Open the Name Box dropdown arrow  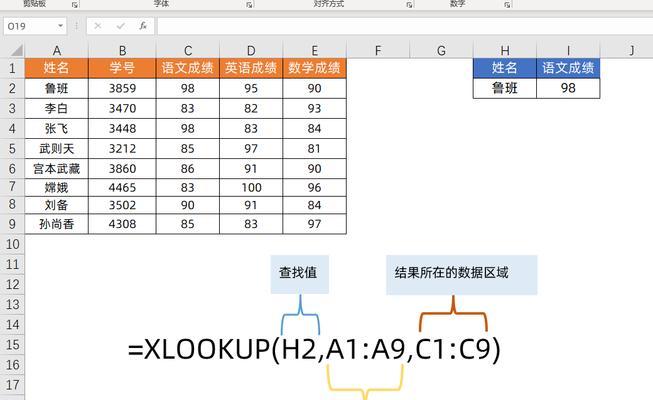60,26
